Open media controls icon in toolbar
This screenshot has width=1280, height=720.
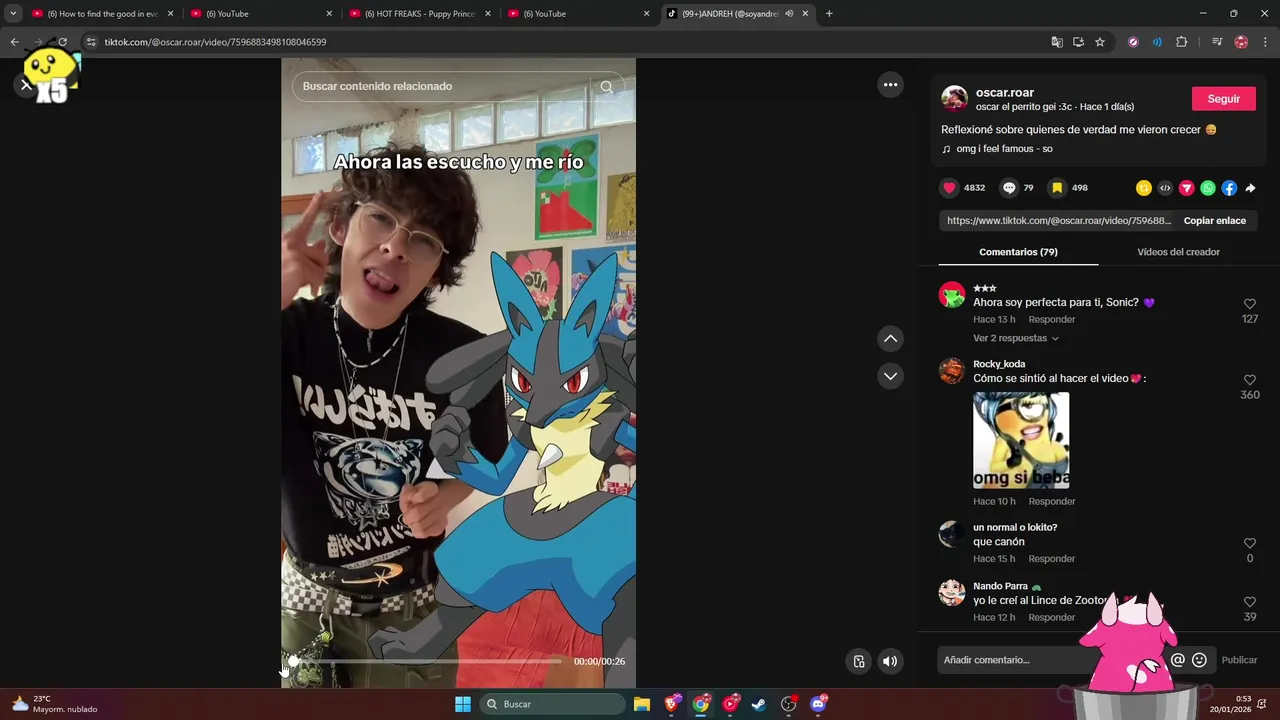pos(1216,42)
